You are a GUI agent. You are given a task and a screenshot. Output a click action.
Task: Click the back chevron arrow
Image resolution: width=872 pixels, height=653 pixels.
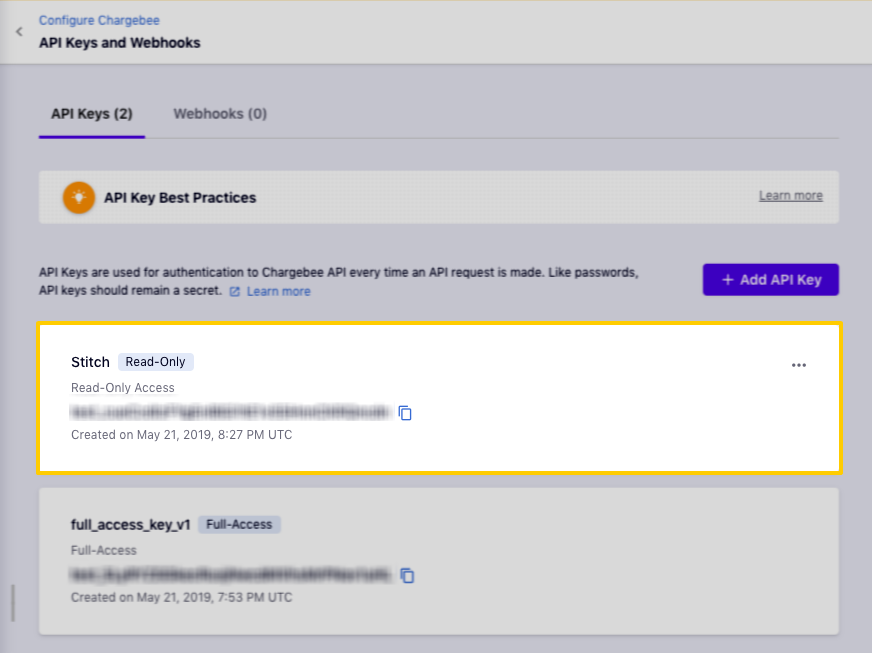point(18,32)
